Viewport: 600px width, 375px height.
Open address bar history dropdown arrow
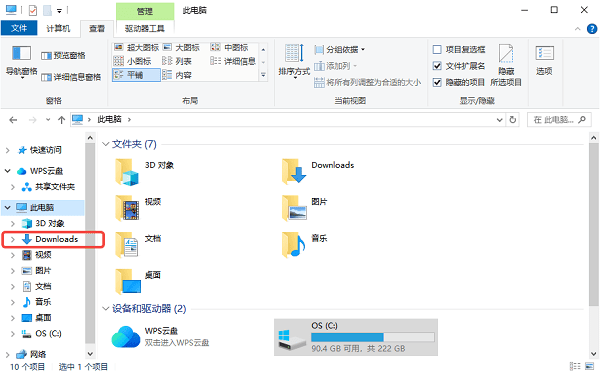(499, 120)
